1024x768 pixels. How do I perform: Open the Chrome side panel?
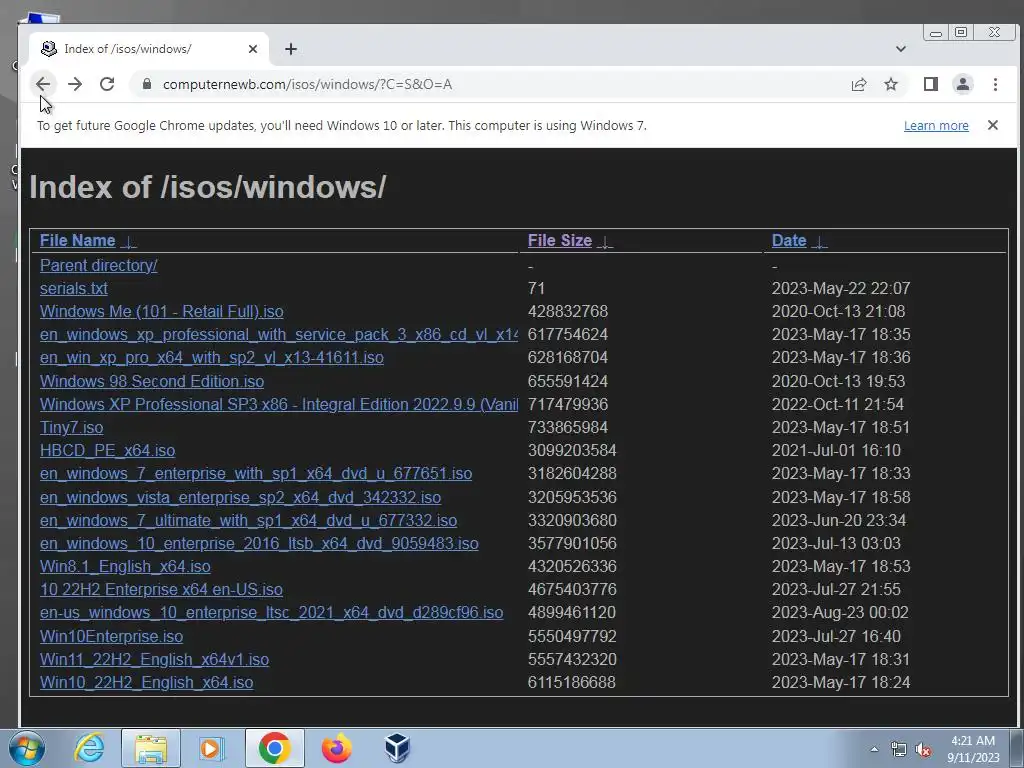[931, 84]
